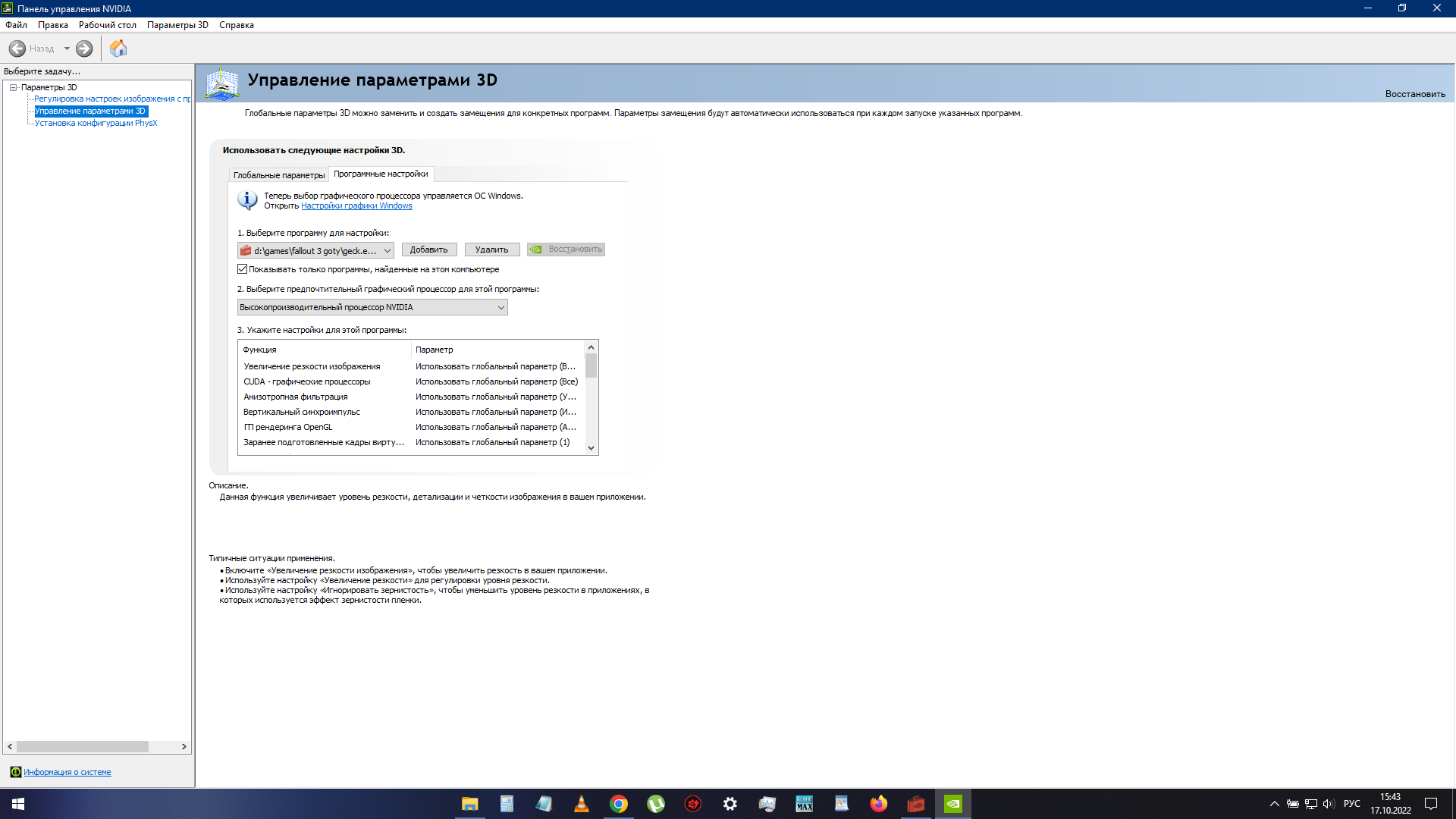Uncheck 'Показывать только программы' checkbox
The image size is (1456, 819).
pos(243,269)
